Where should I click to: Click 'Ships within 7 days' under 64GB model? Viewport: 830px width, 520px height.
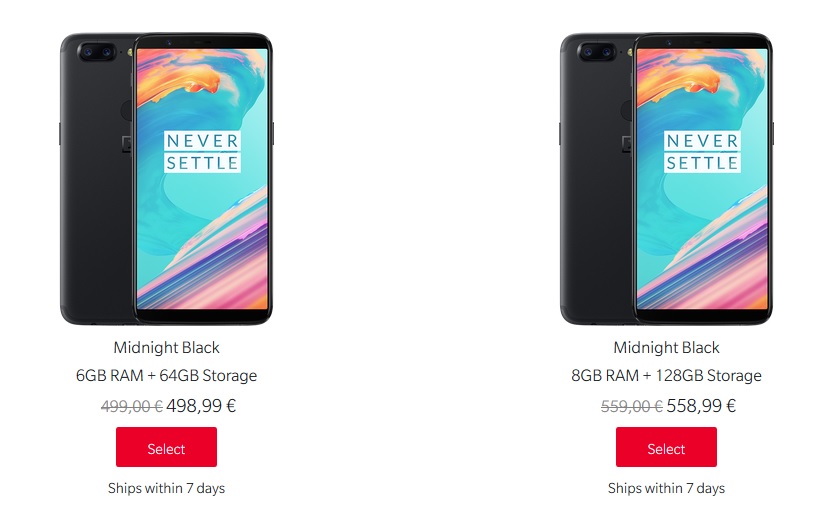(166, 488)
